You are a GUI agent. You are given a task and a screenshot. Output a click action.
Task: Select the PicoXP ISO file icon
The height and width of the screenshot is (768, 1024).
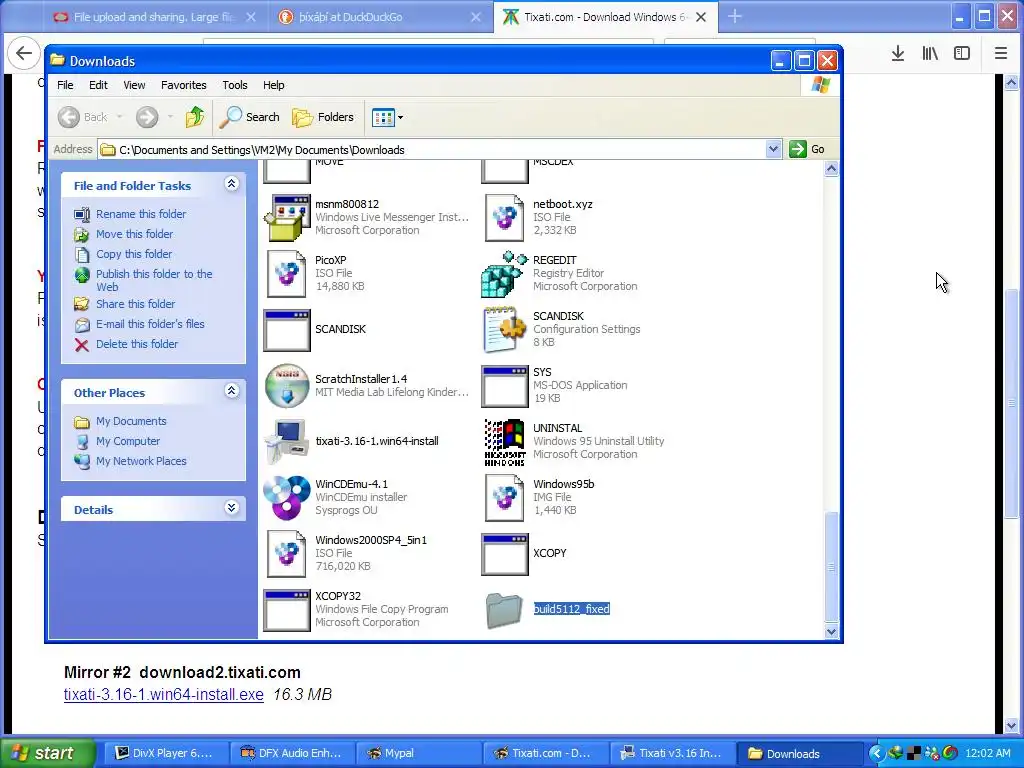click(286, 274)
